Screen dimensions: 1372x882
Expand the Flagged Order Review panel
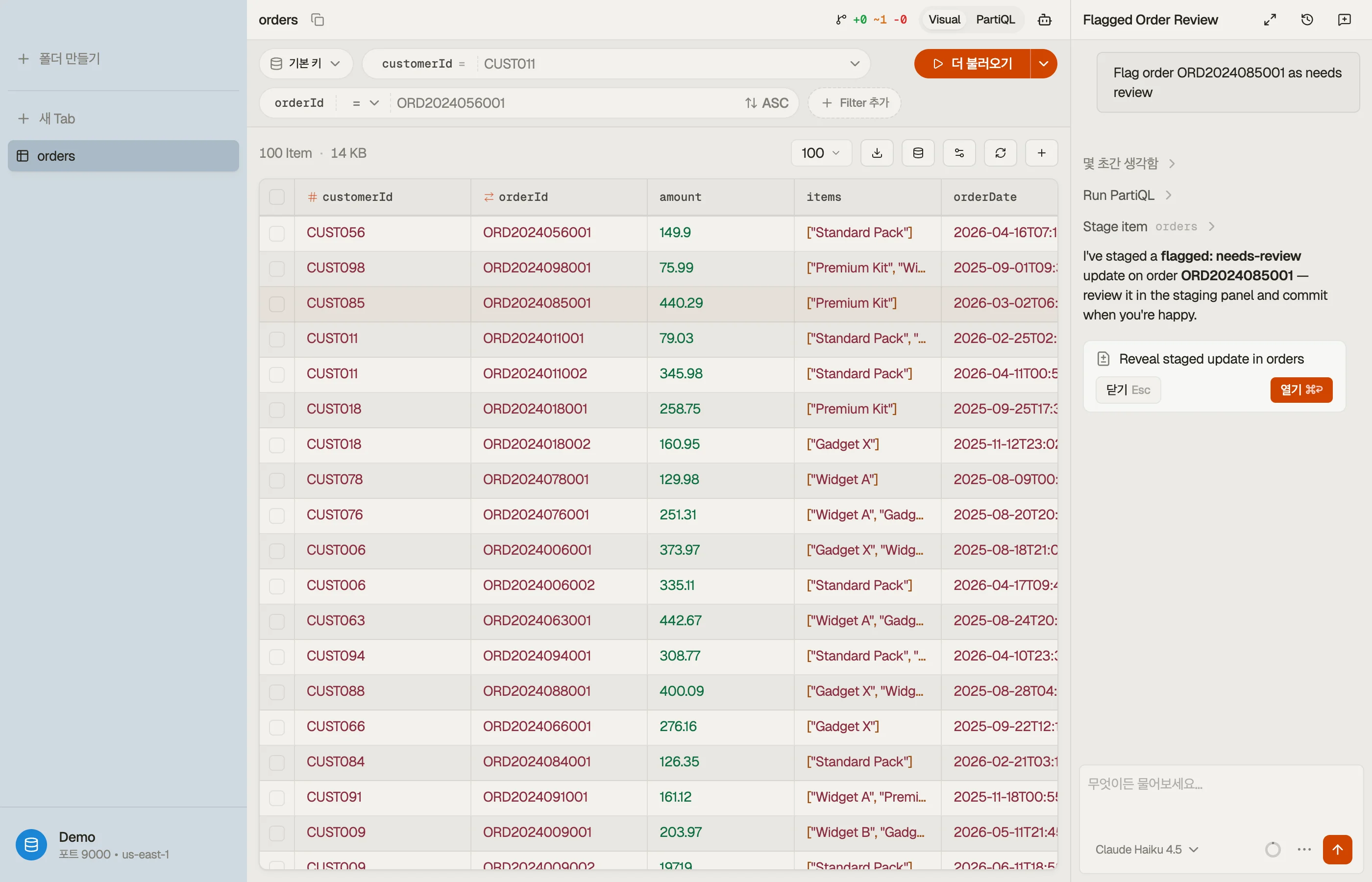1270,20
